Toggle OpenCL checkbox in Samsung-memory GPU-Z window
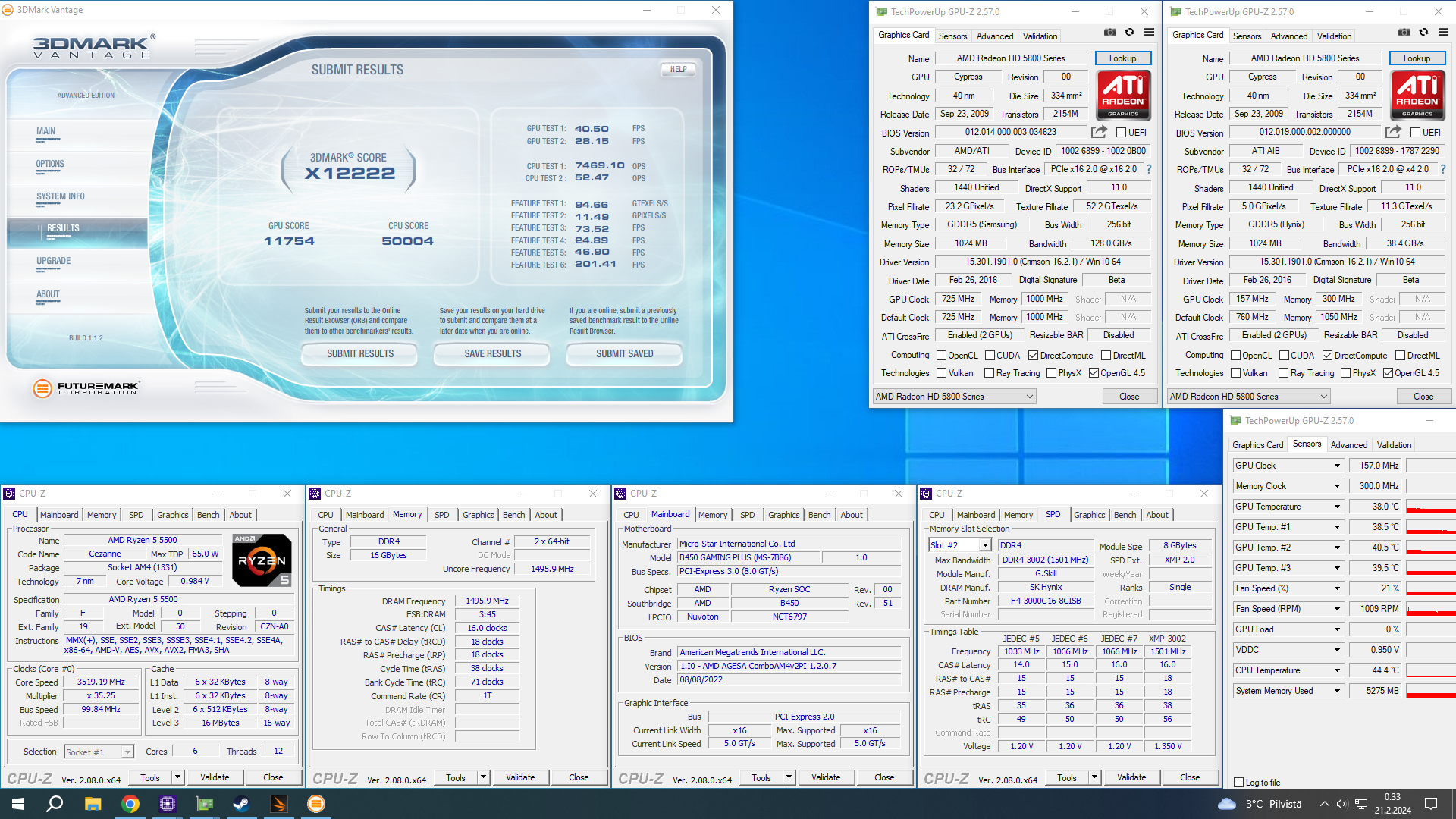1456x819 pixels. [941, 356]
